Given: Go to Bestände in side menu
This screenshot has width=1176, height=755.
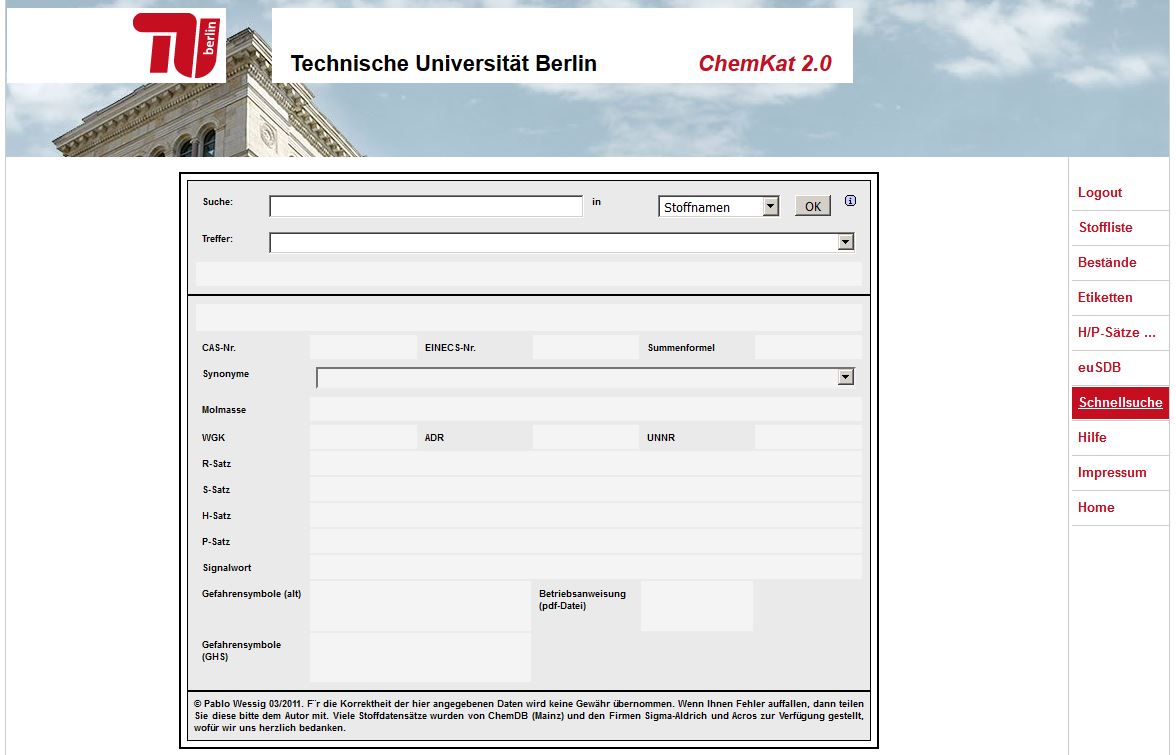Looking at the screenshot, I should pyautogui.click(x=1107, y=262).
